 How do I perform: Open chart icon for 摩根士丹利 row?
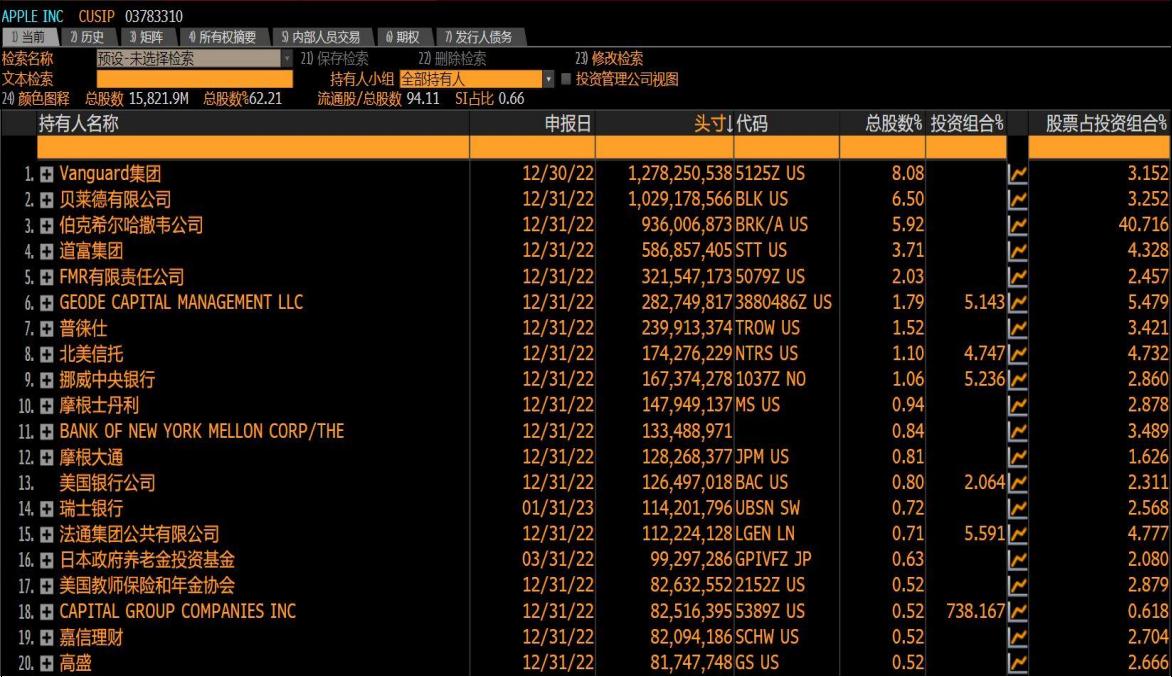(1017, 405)
